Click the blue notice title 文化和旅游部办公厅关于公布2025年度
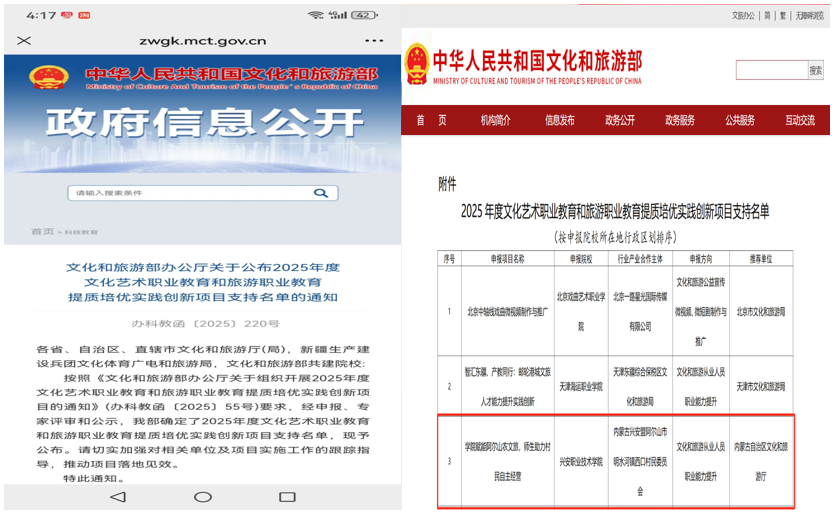Image resolution: width=835 pixels, height=525 pixels. 202,267
